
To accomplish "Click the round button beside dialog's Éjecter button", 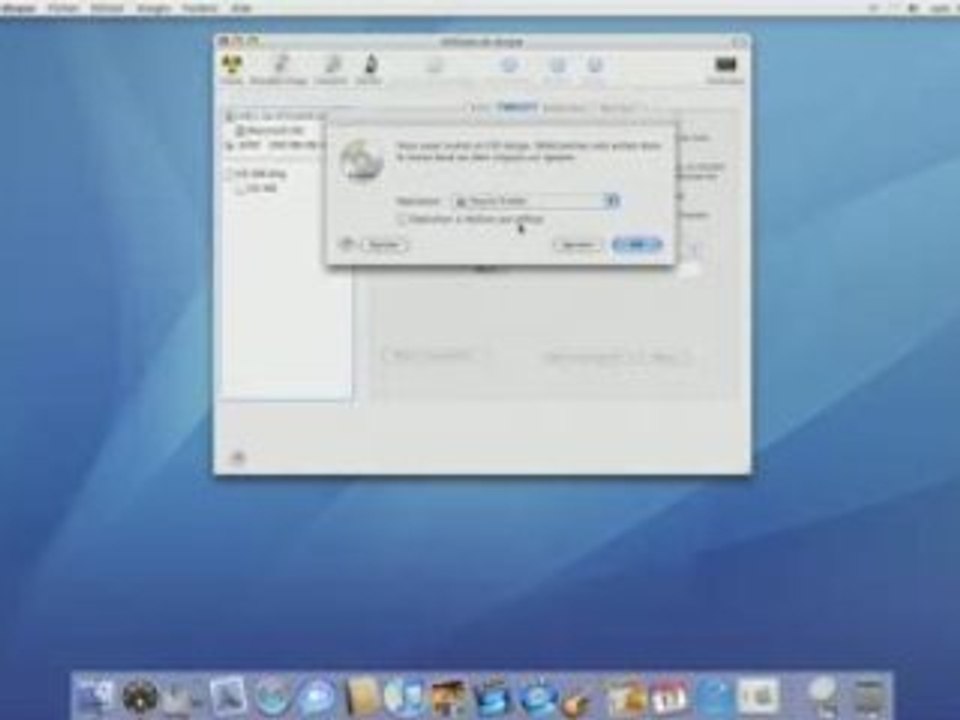I will (x=347, y=244).
